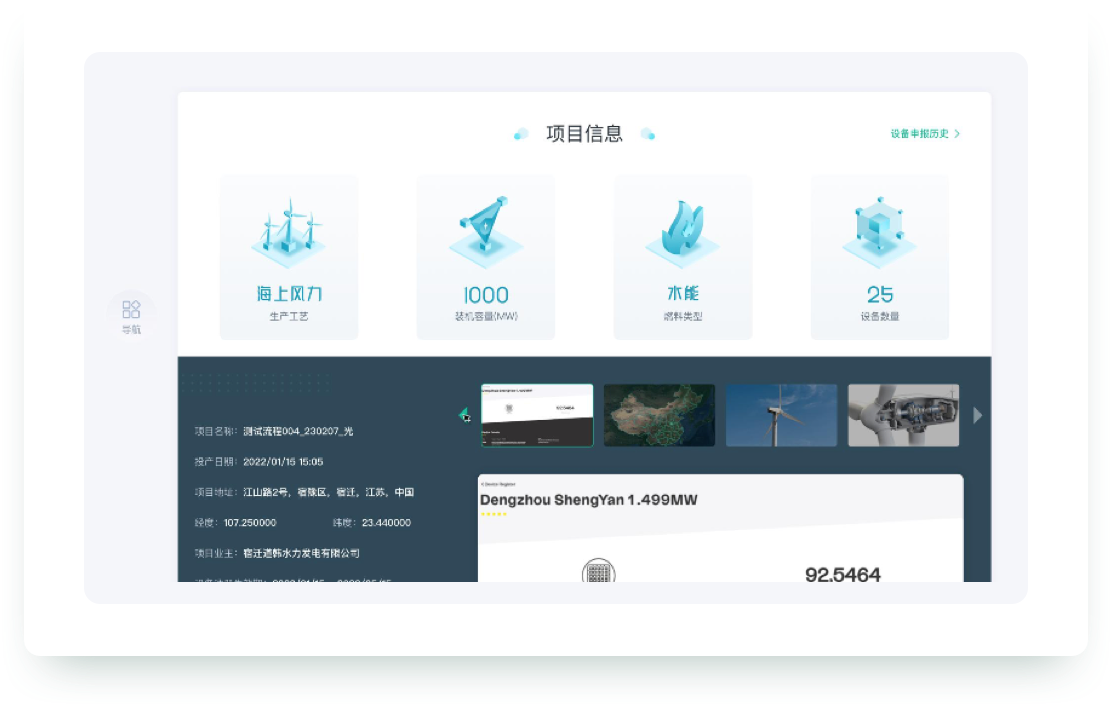1112x706 pixels.
Task: Click the flame icon for 燃料类型
Action: point(682,230)
